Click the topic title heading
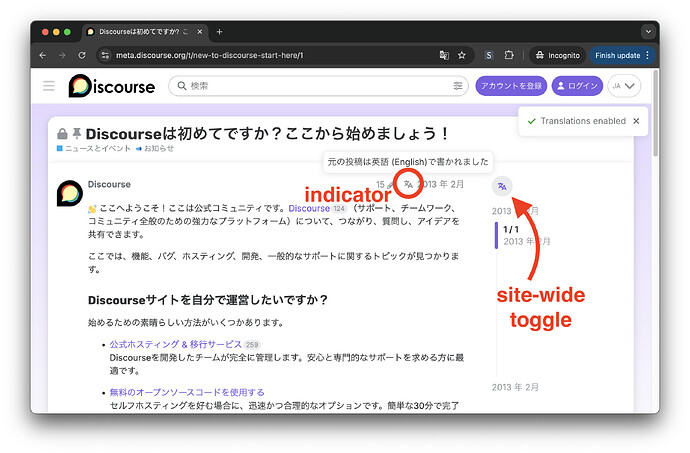This screenshot has width=690, height=453. (x=267, y=134)
